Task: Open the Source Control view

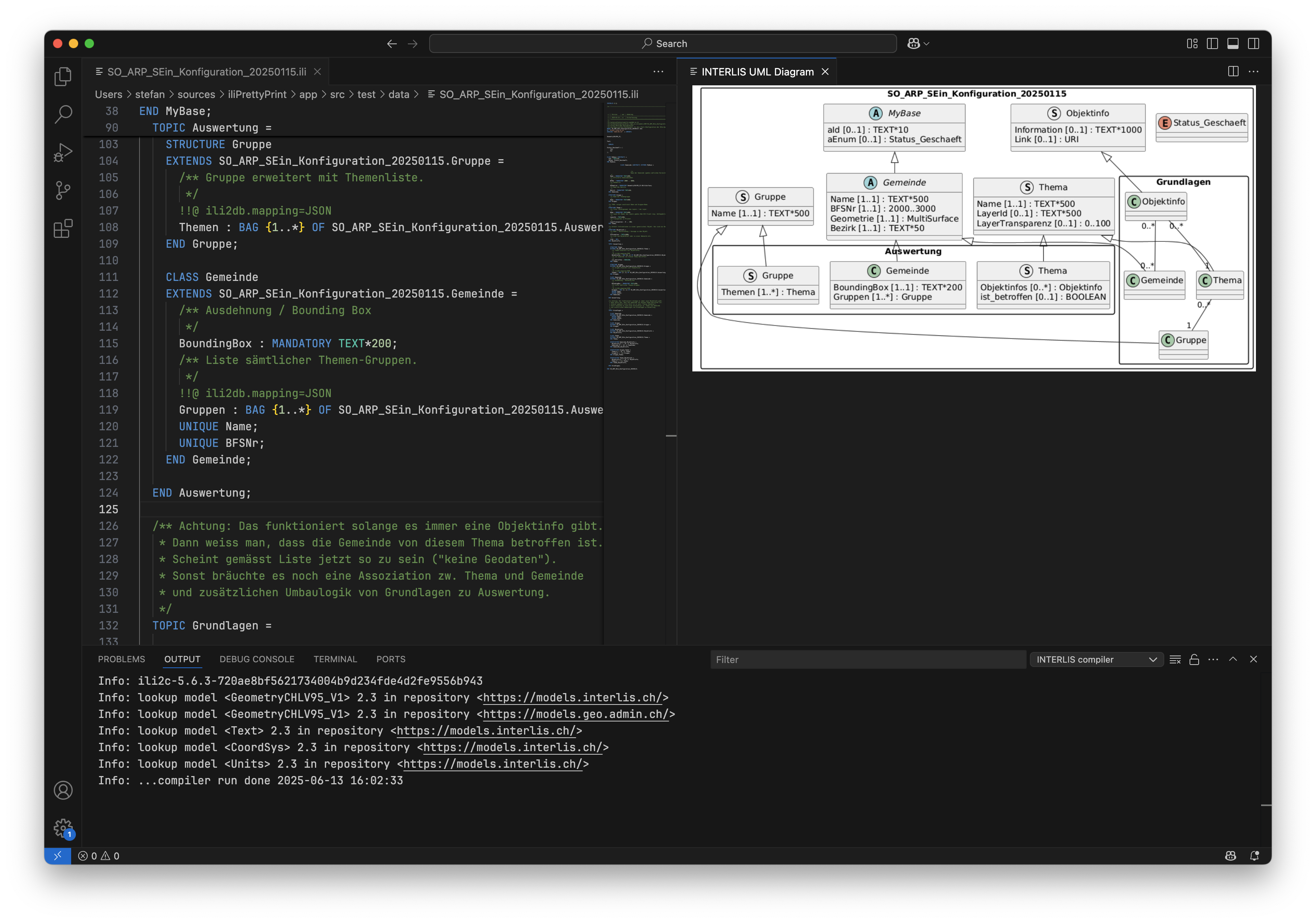Action: click(63, 190)
